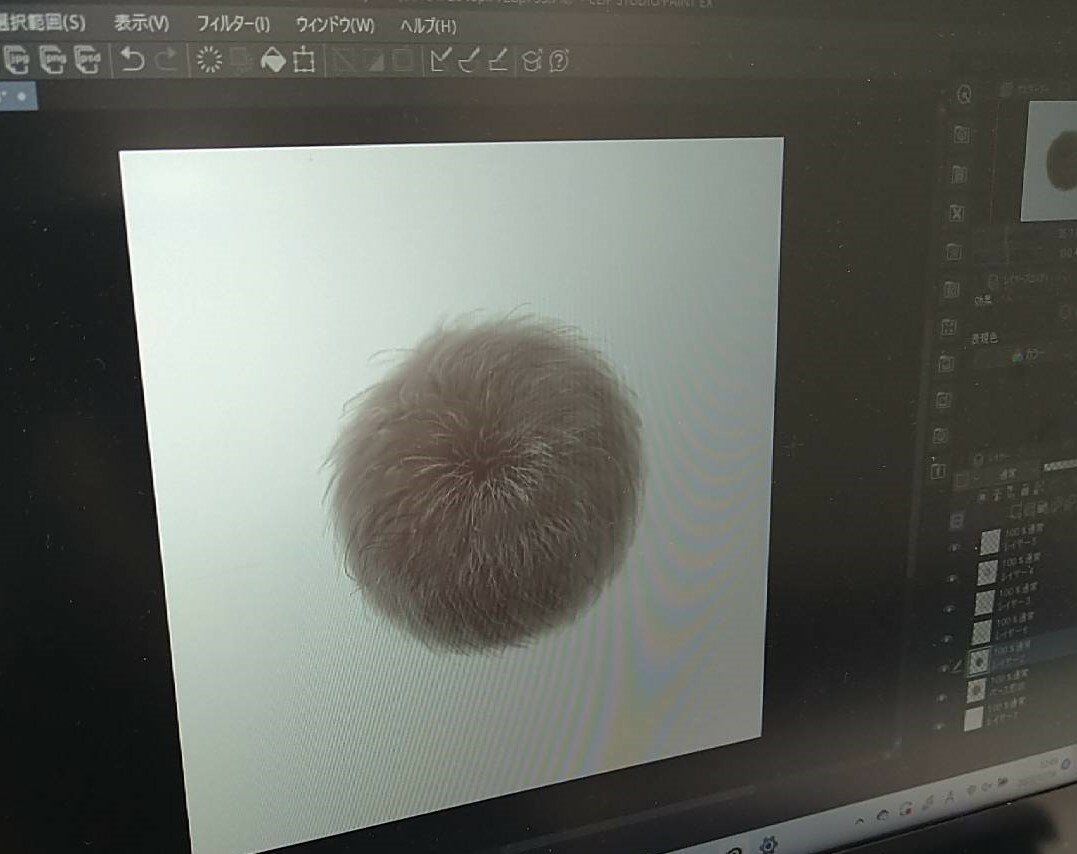Toggle Snap to Ruler icon

coord(440,60)
